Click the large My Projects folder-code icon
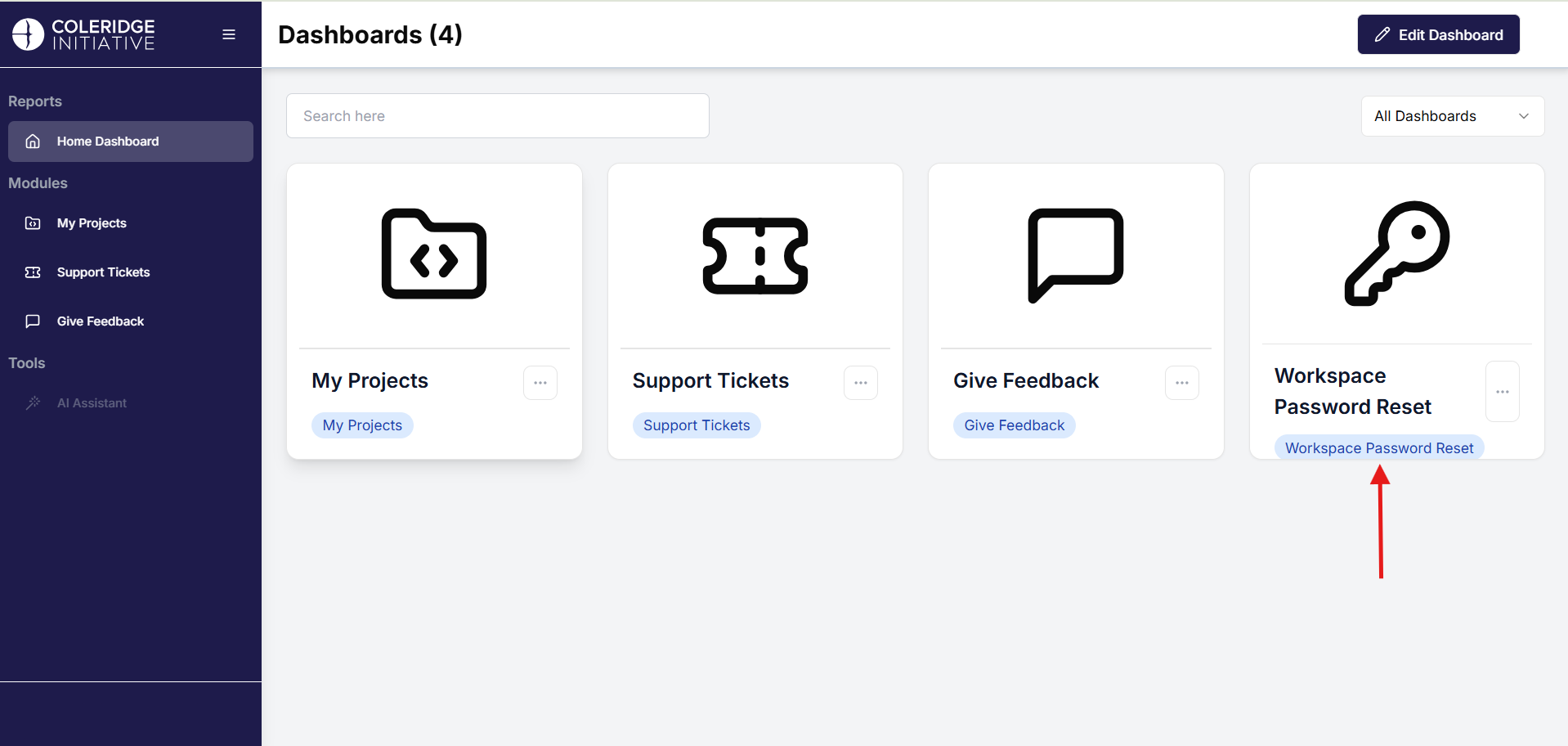1568x746 pixels. coord(434,254)
